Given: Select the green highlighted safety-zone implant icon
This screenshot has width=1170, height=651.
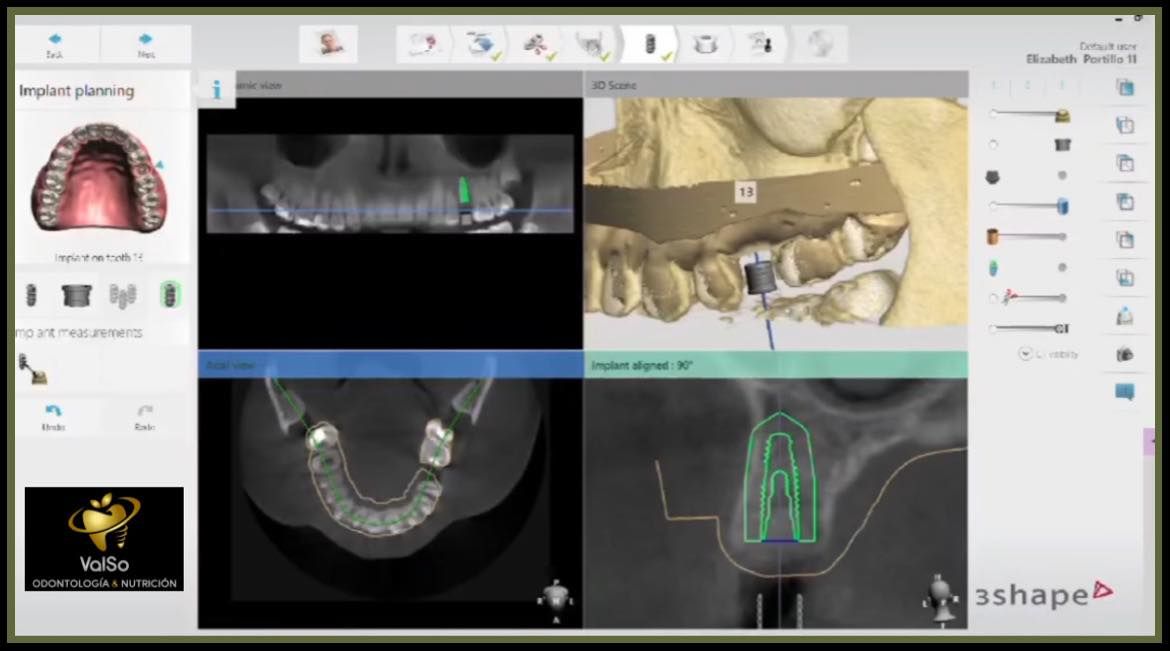Looking at the screenshot, I should point(170,295).
